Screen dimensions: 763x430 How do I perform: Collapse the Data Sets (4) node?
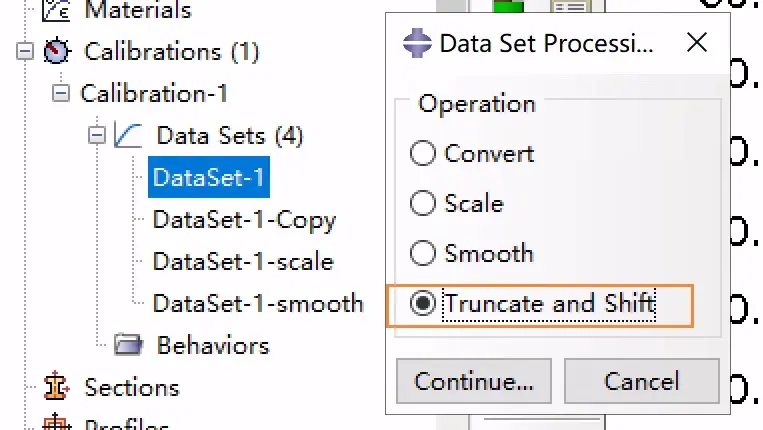(97, 135)
